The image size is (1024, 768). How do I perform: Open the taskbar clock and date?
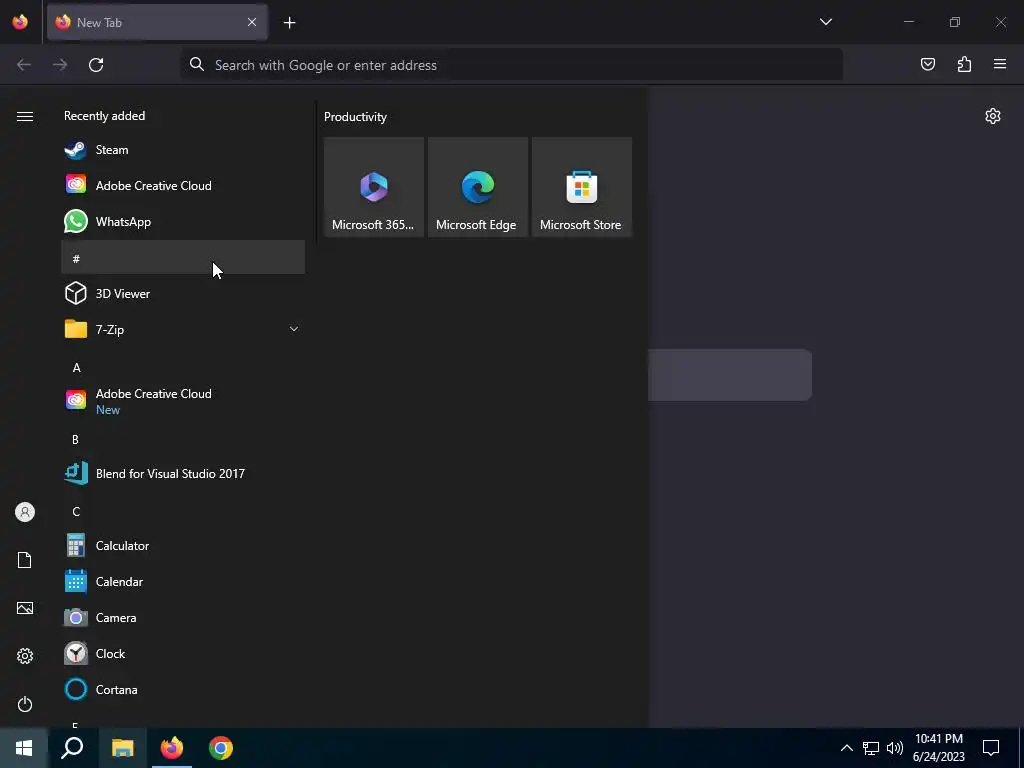[x=938, y=748]
